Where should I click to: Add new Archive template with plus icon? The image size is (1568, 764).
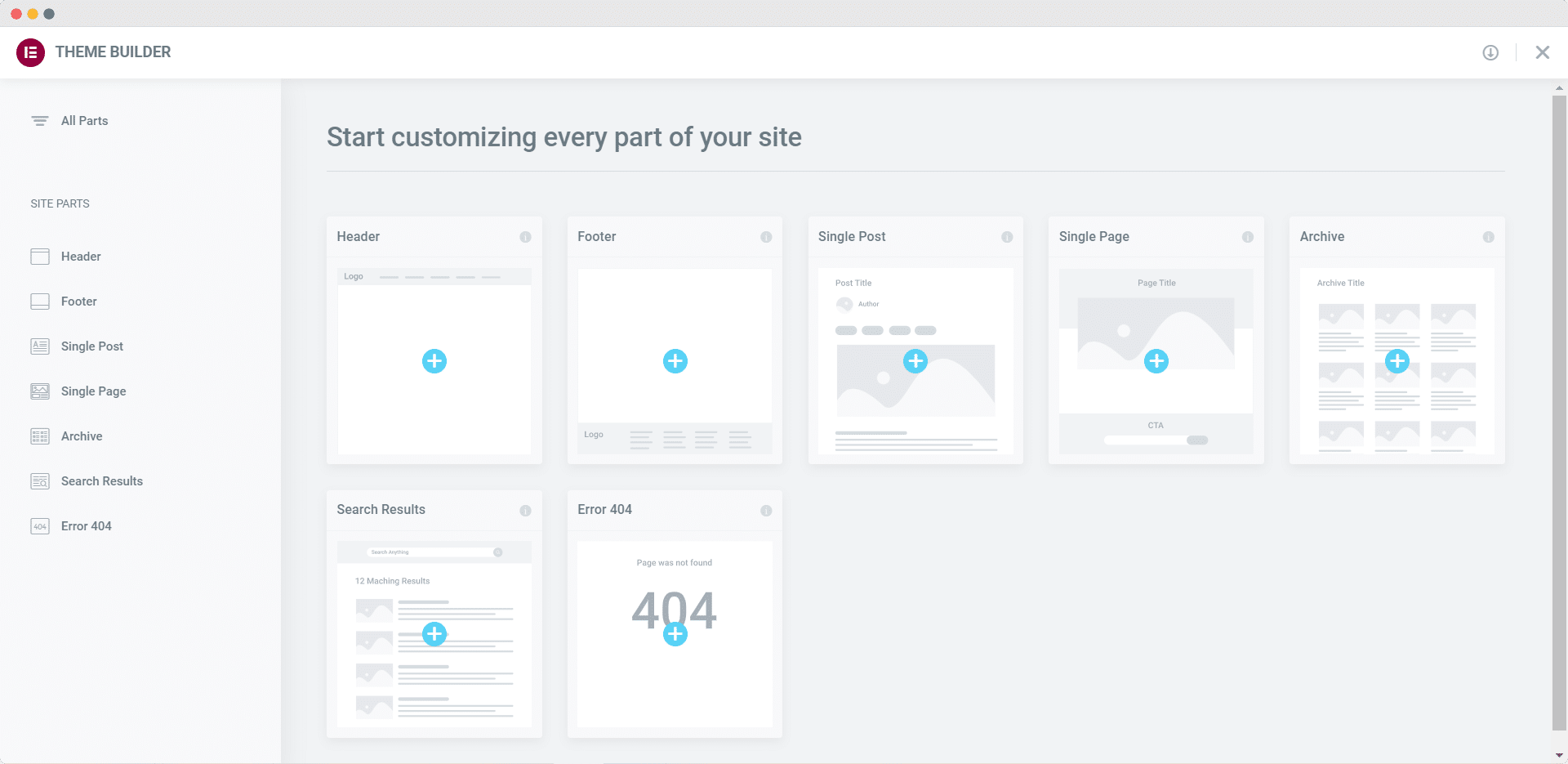pos(1397,361)
